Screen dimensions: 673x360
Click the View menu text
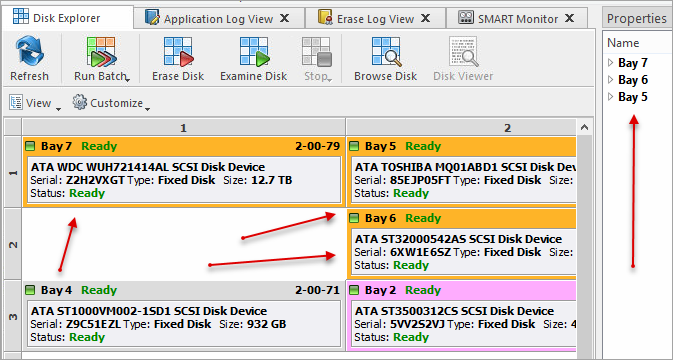38,103
